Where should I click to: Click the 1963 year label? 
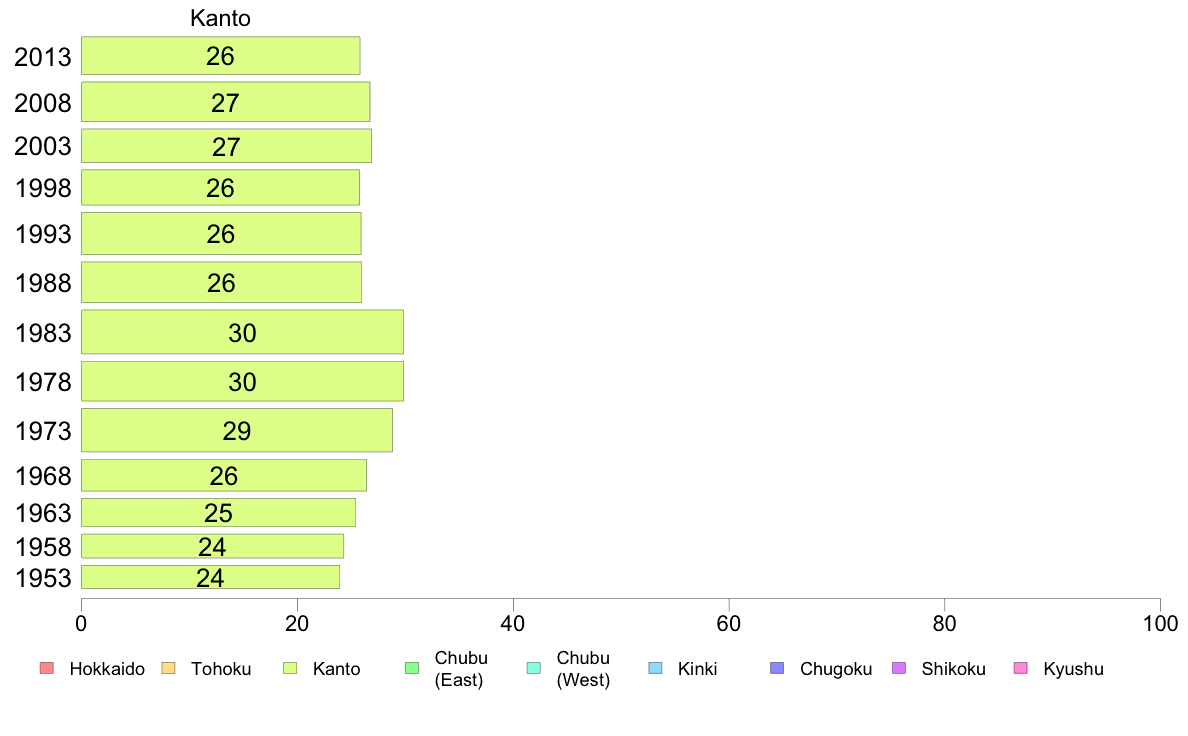pyautogui.click(x=43, y=513)
